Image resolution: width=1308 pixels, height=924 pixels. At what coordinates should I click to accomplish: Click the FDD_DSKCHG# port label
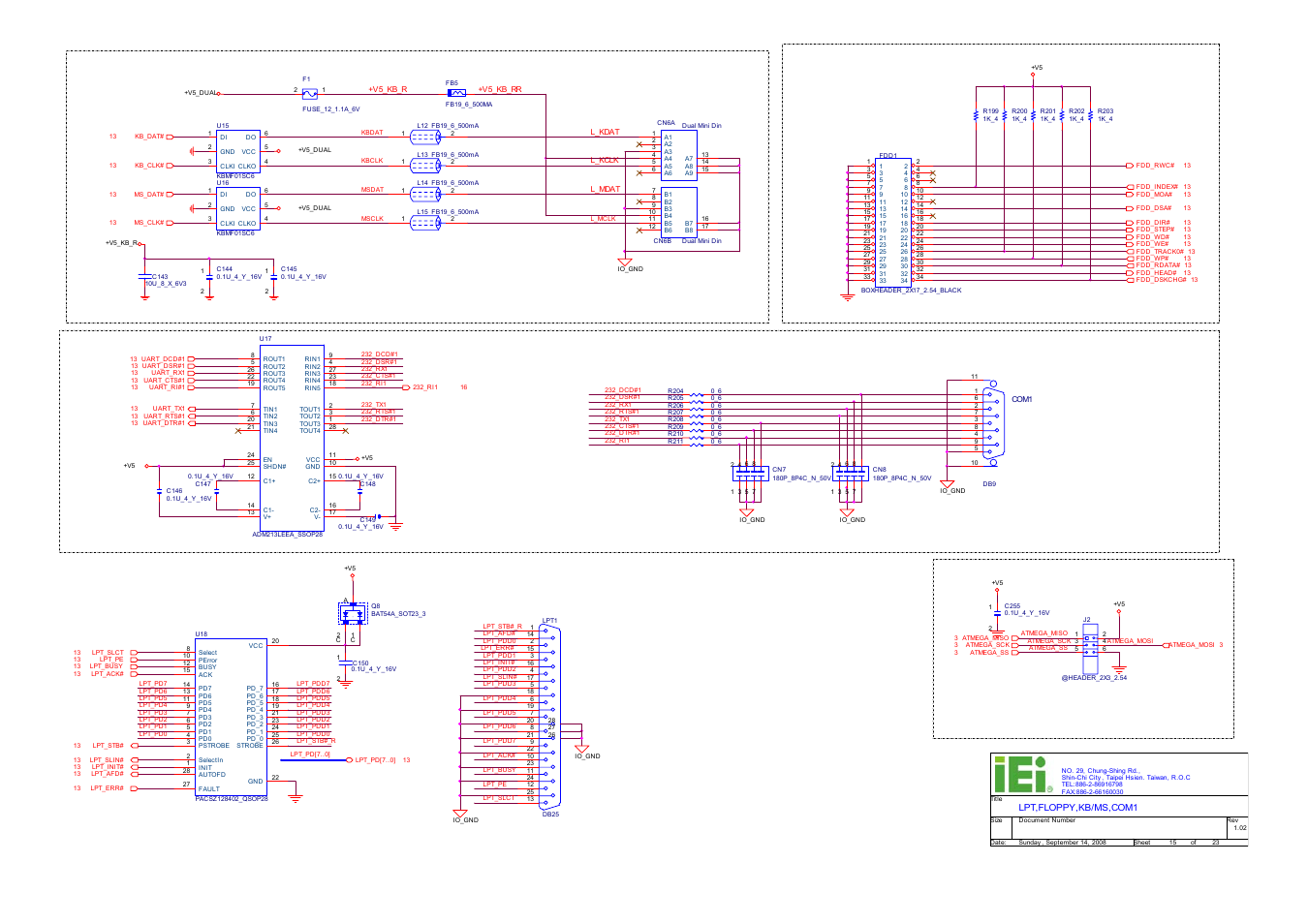point(1161,280)
